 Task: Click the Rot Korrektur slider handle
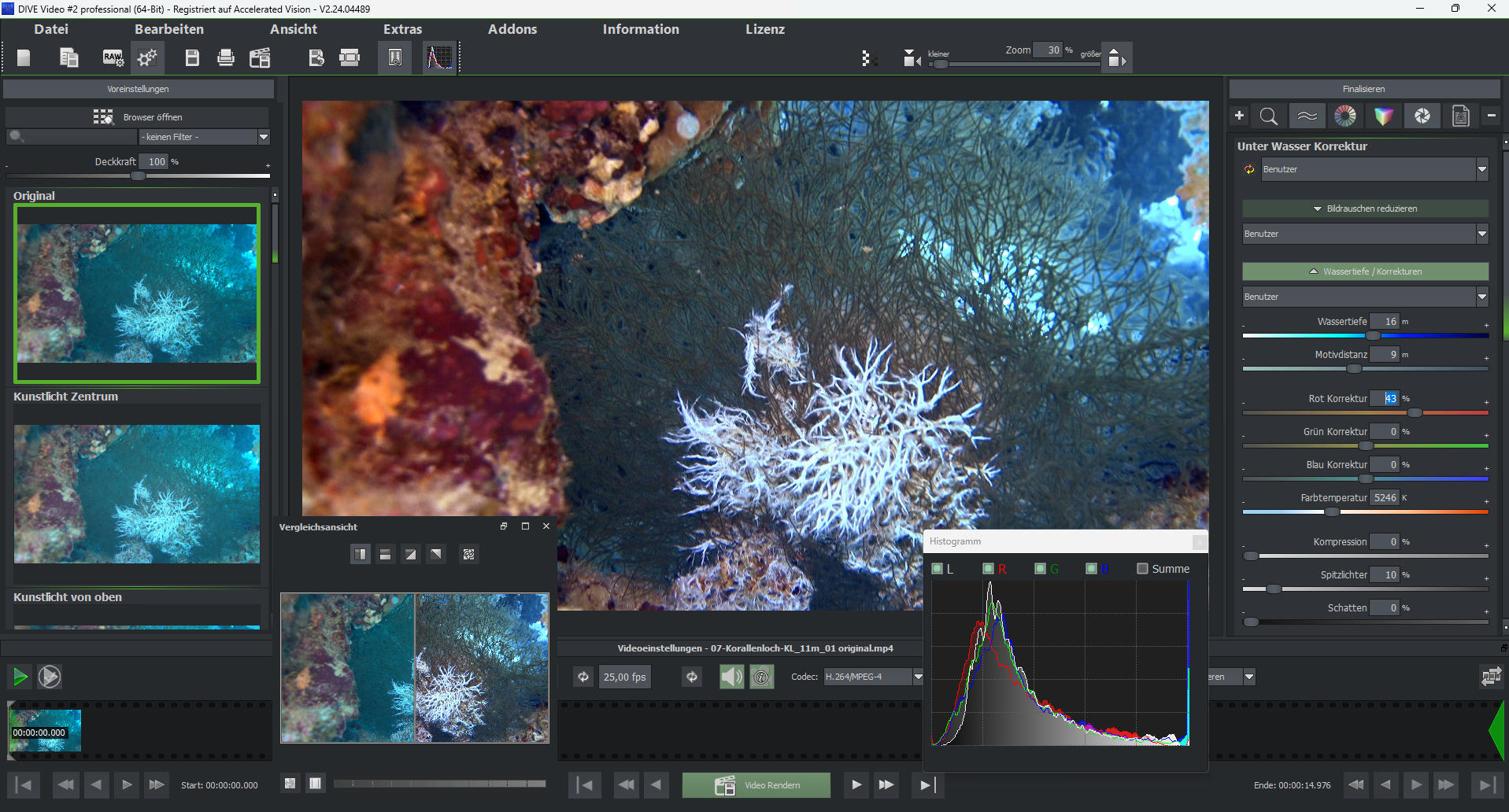[x=1415, y=412]
